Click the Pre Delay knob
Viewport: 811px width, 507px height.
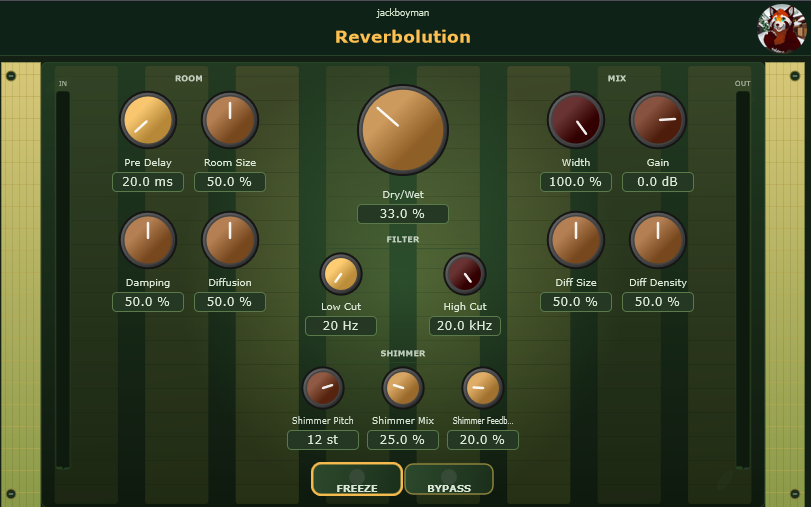coord(148,121)
